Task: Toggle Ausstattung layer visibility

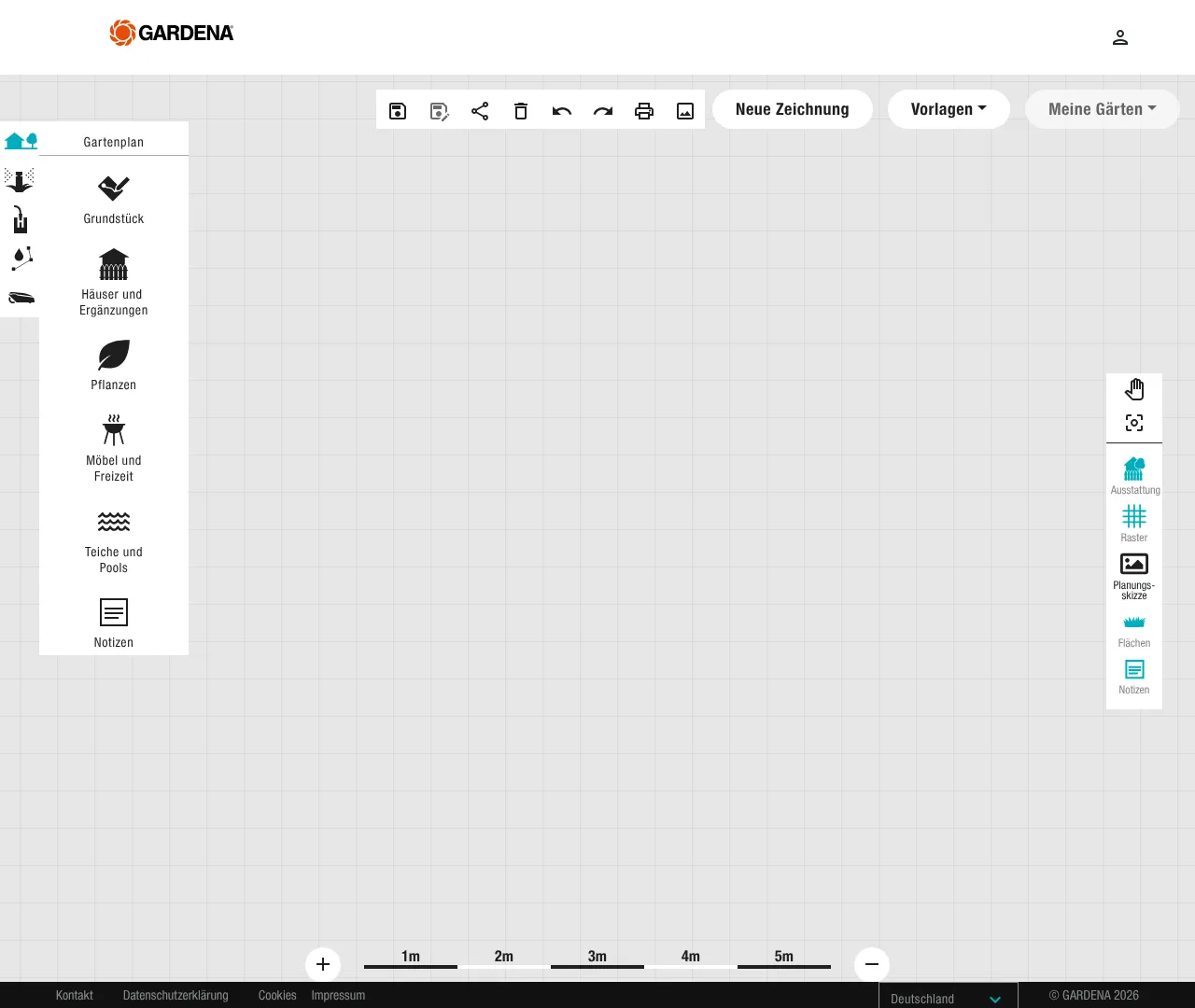Action: click(x=1134, y=475)
